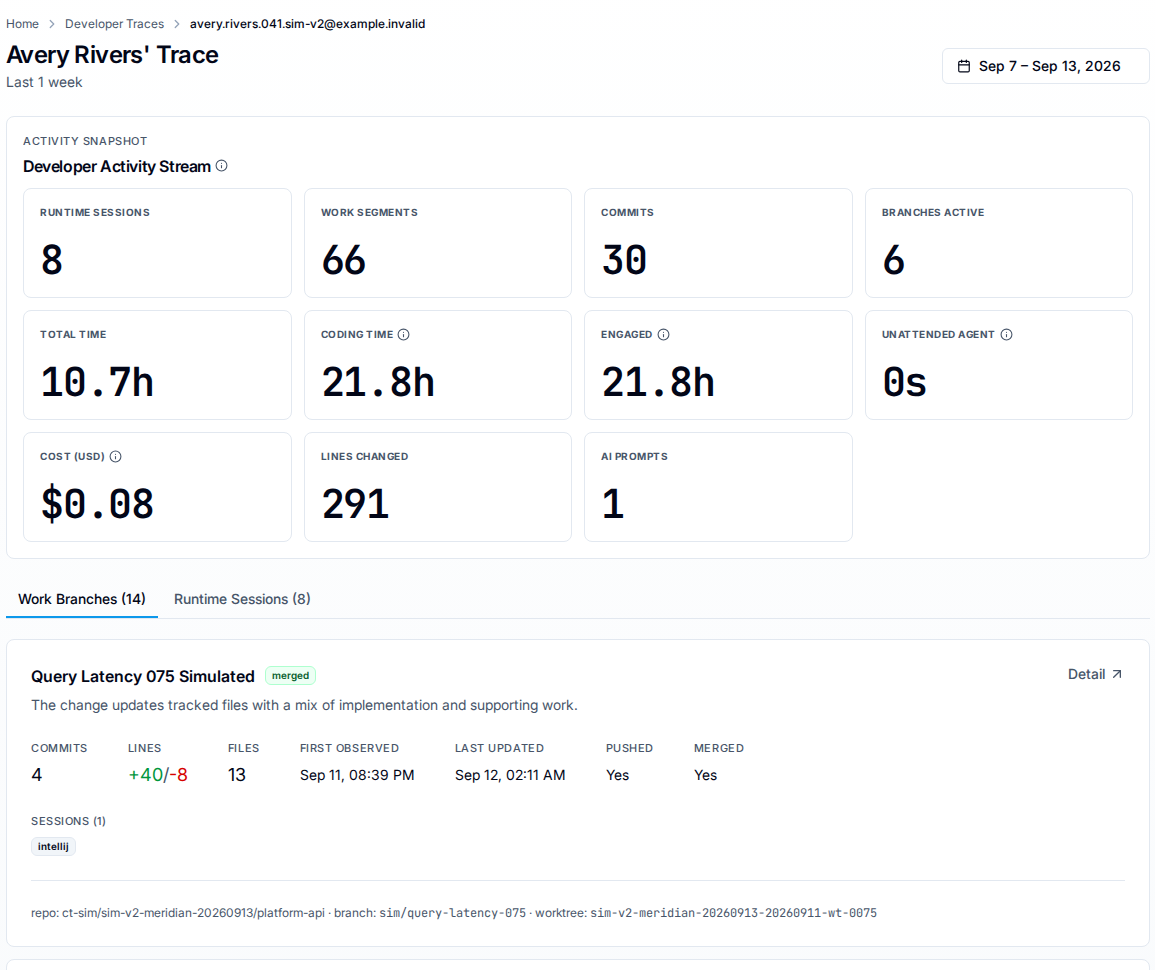Screen dimensions: 1155x970
Task: Go to Home breadcrumb
Action: (x=22, y=24)
